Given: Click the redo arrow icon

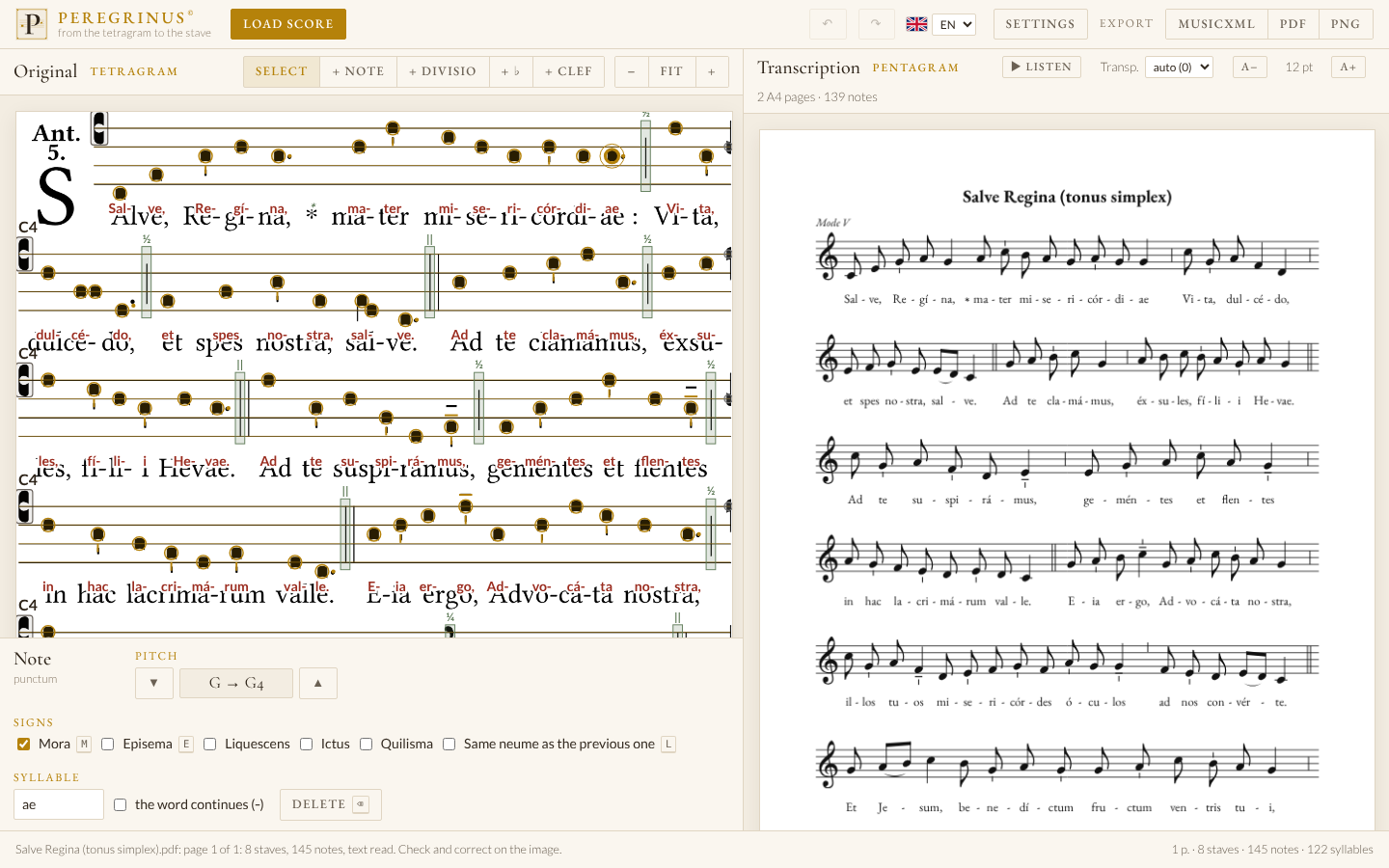Looking at the screenshot, I should point(875,24).
